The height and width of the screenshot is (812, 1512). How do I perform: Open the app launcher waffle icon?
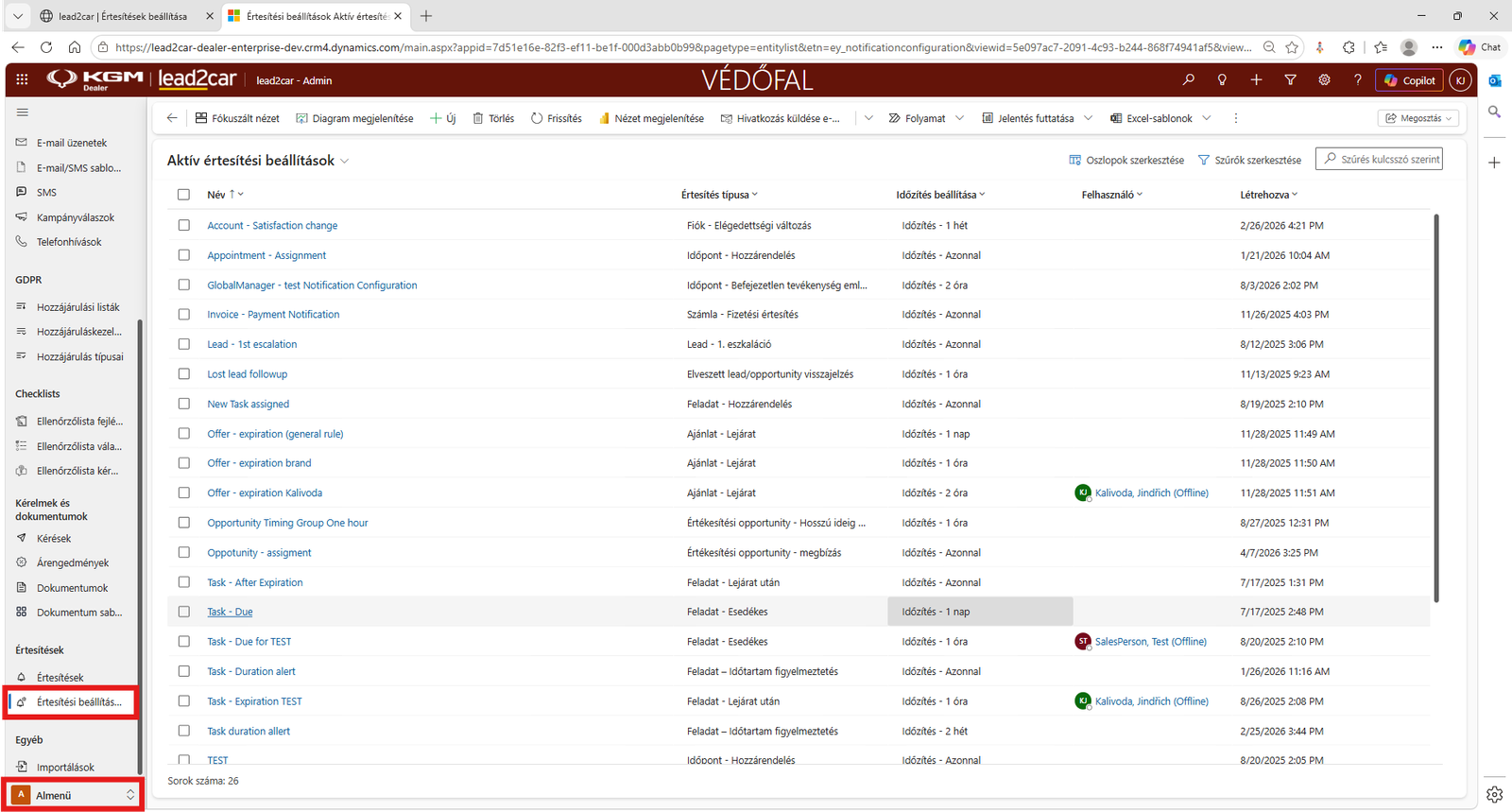22,80
